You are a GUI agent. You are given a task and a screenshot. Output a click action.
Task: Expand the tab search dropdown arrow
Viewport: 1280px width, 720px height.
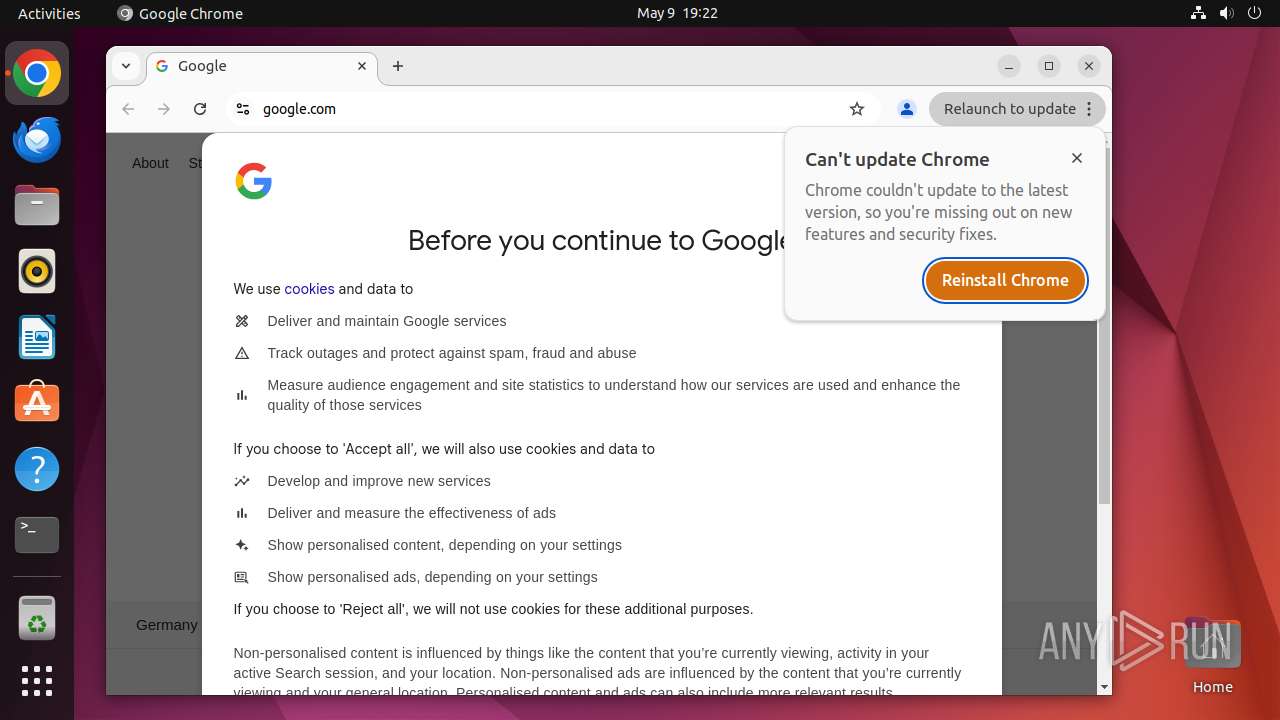pos(126,66)
